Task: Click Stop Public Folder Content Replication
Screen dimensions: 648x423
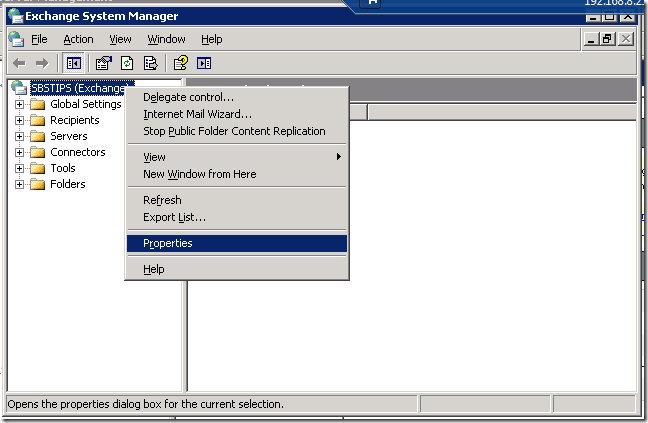Action: click(x=234, y=131)
